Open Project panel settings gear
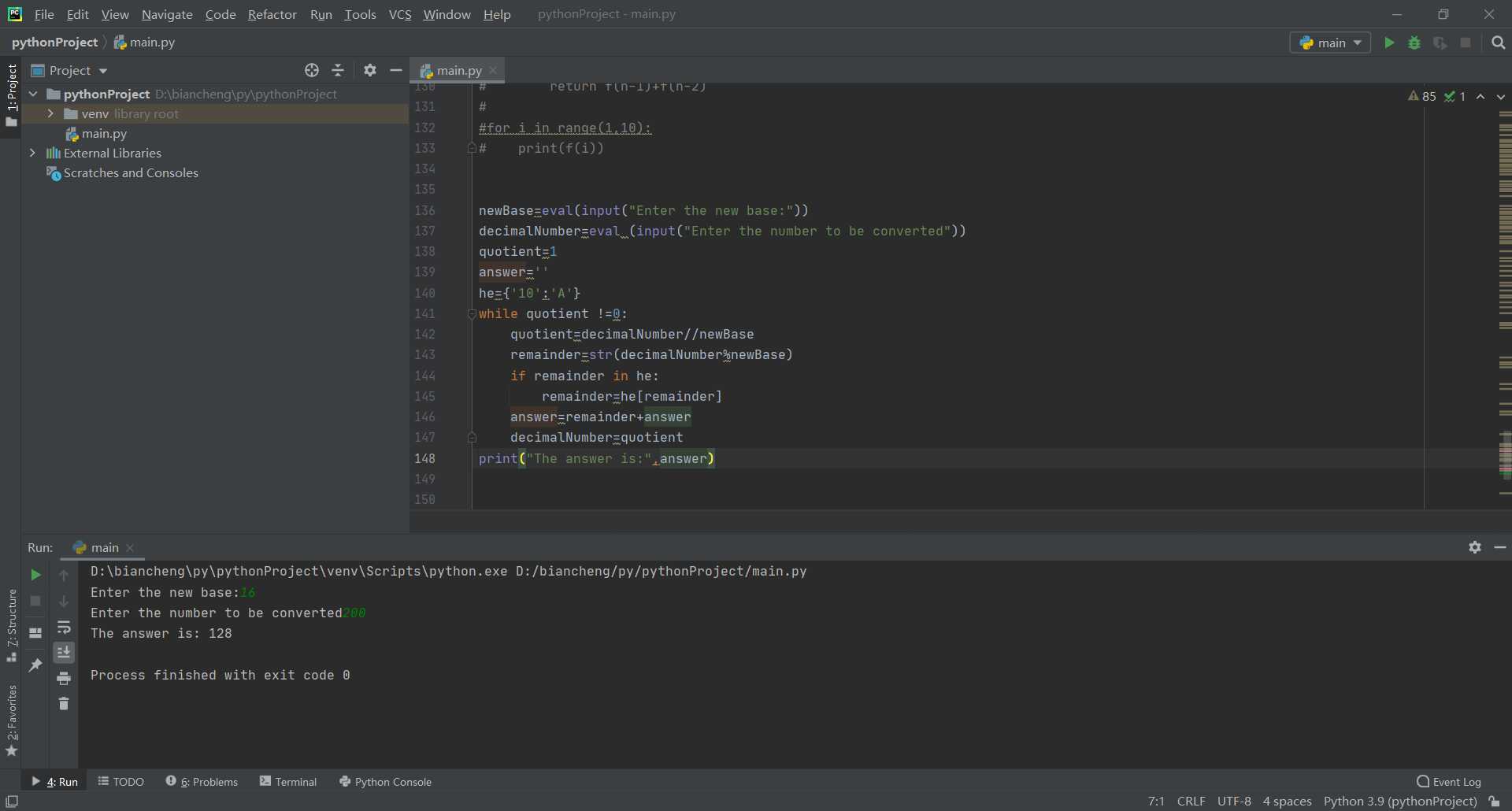This screenshot has height=811, width=1512. pyautogui.click(x=370, y=70)
